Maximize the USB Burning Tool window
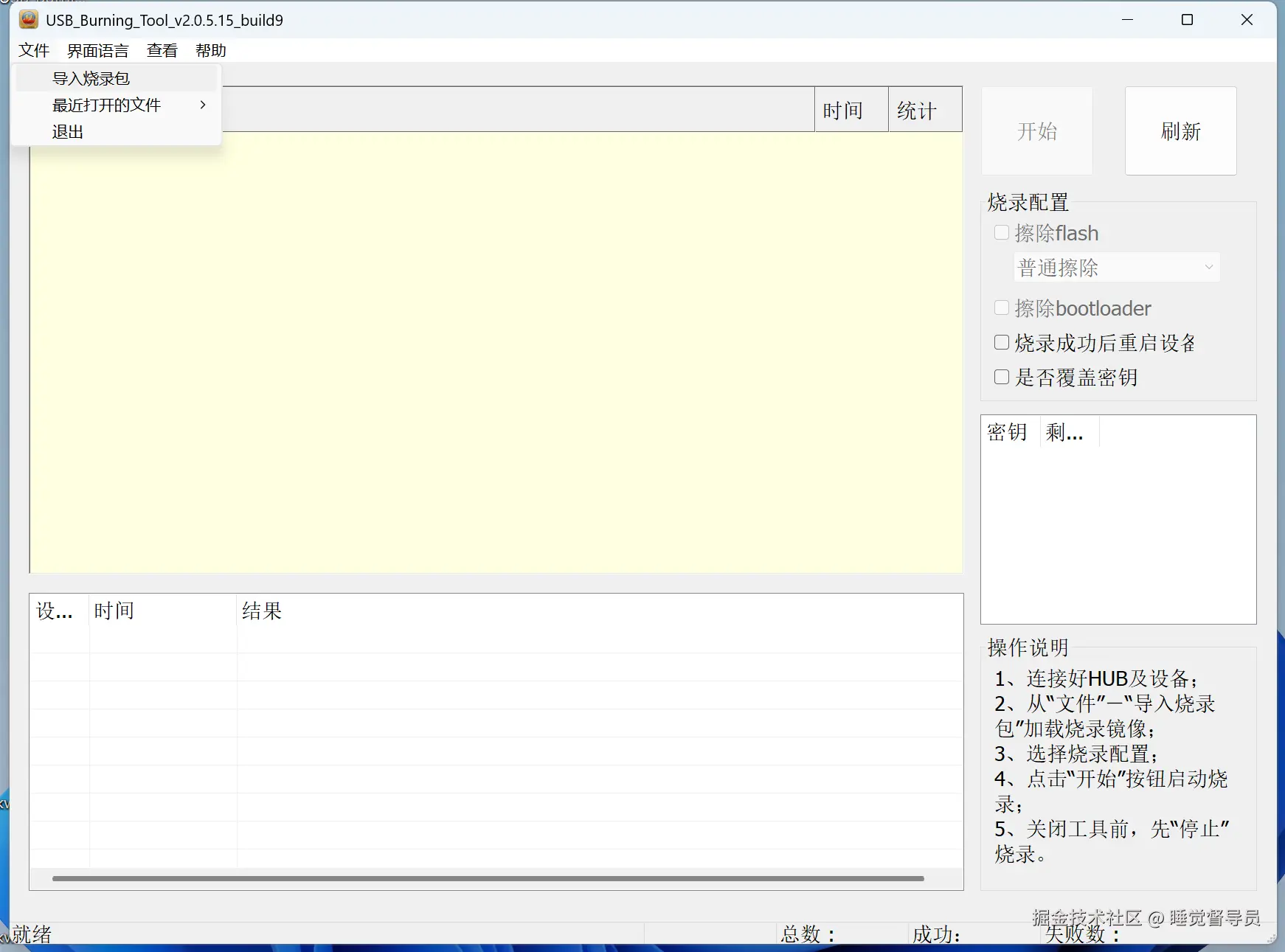The height and width of the screenshot is (952, 1285). coord(1187,20)
